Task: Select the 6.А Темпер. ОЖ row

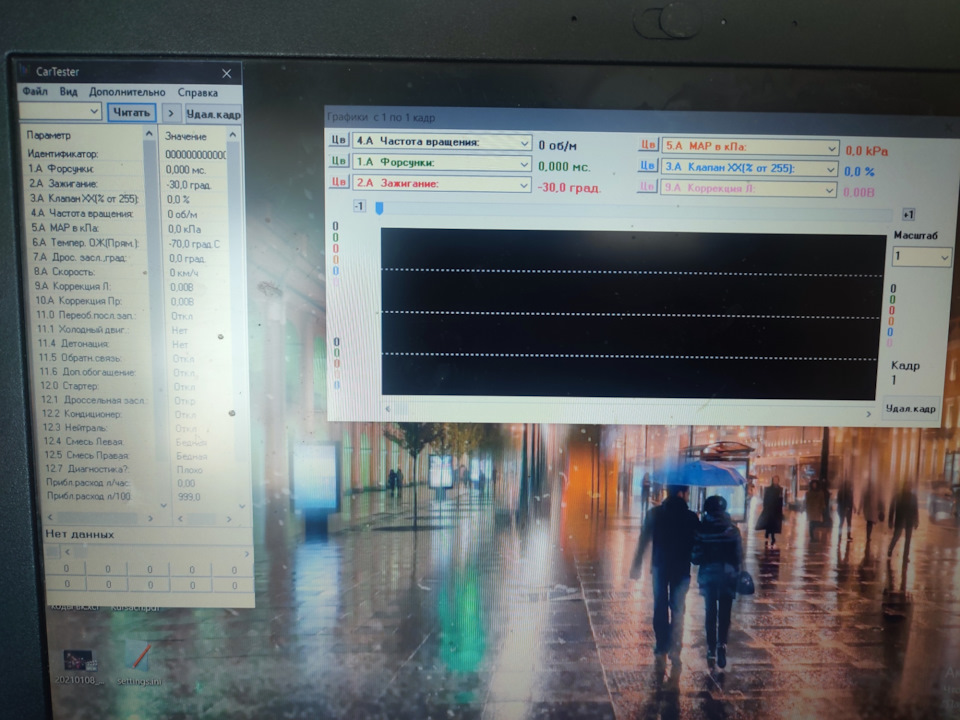Action: pos(86,242)
